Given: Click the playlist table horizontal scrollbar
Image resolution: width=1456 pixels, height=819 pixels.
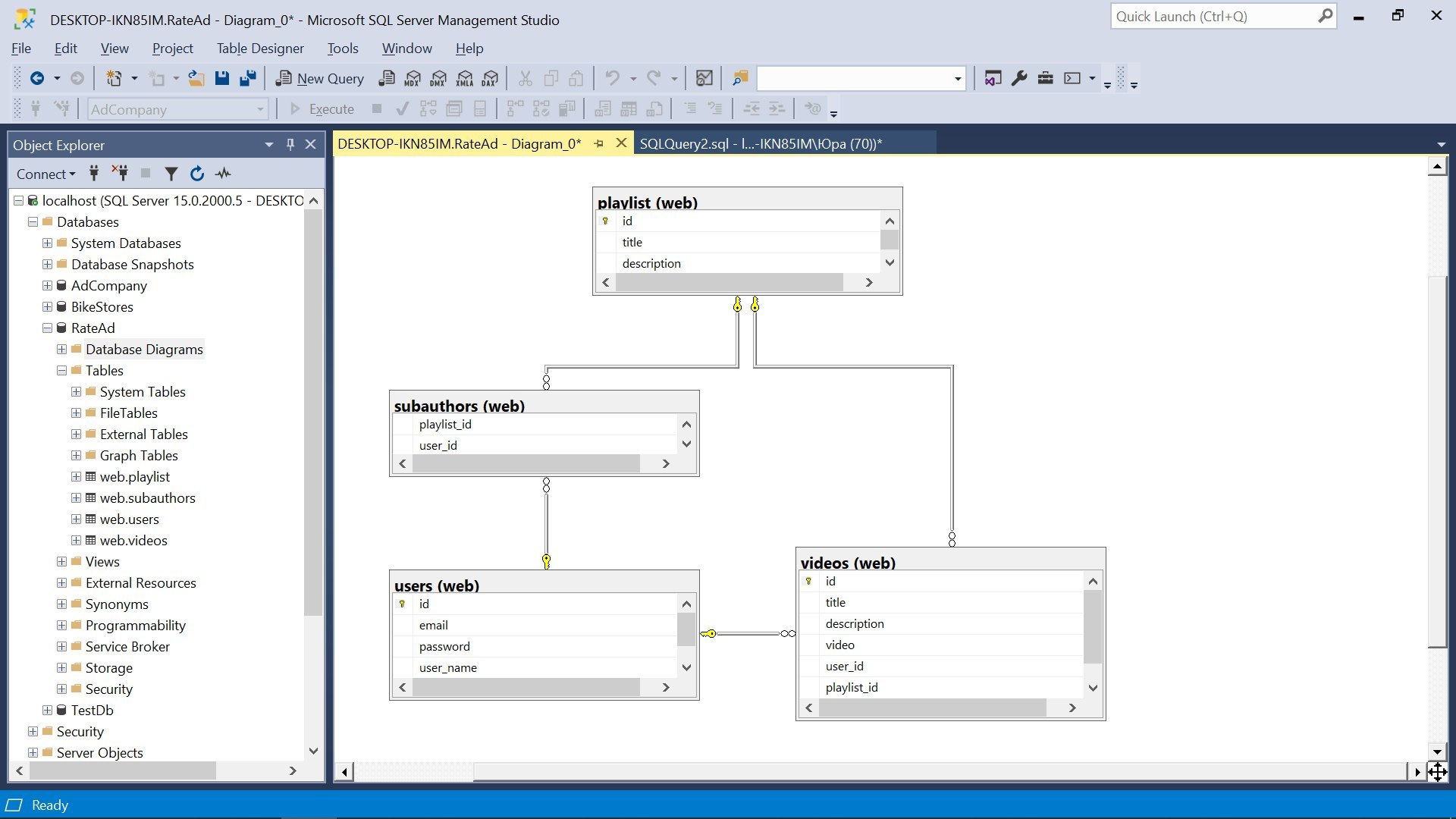Looking at the screenshot, I should tap(729, 282).
